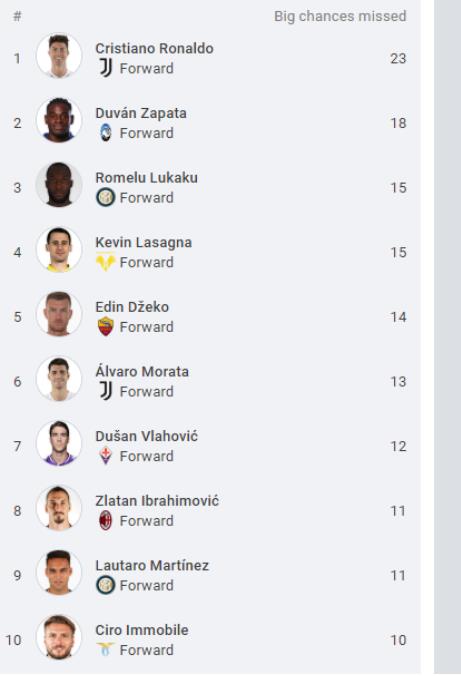Click the Juventus crest under Cristiano Ronaldo
This screenshot has height=676, width=461.
[x=106, y=68]
